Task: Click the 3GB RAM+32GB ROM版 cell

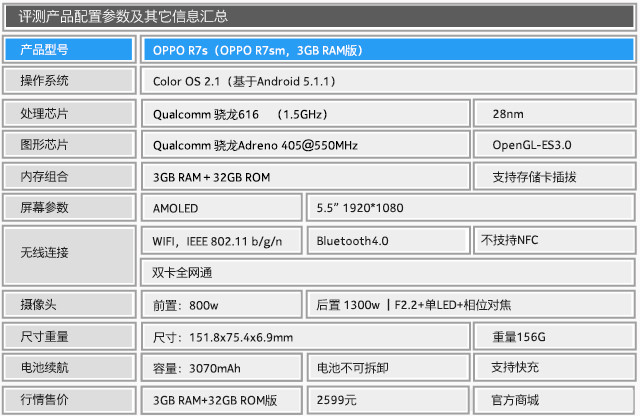Action: click(222, 400)
